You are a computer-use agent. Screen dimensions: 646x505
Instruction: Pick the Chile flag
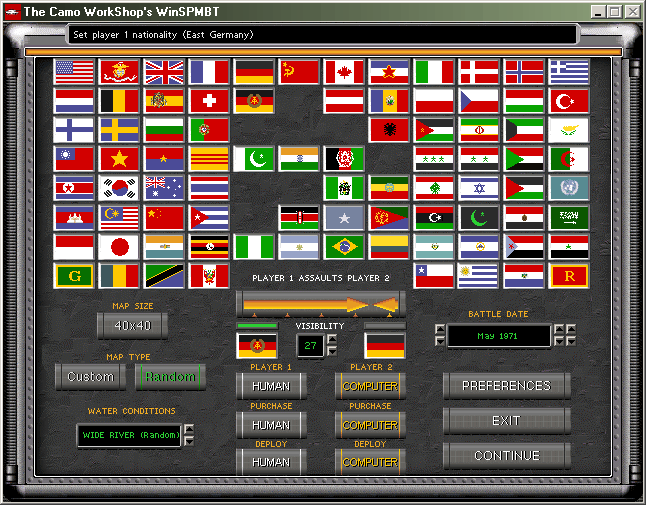434,276
